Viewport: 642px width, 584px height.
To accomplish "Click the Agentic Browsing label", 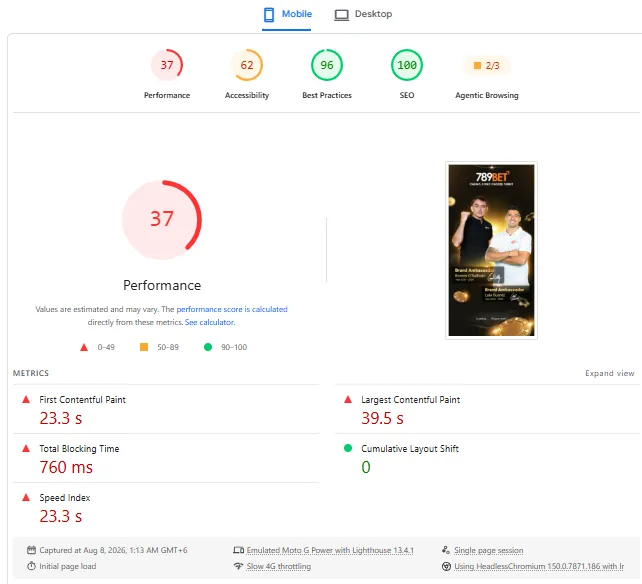I will coord(487,95).
